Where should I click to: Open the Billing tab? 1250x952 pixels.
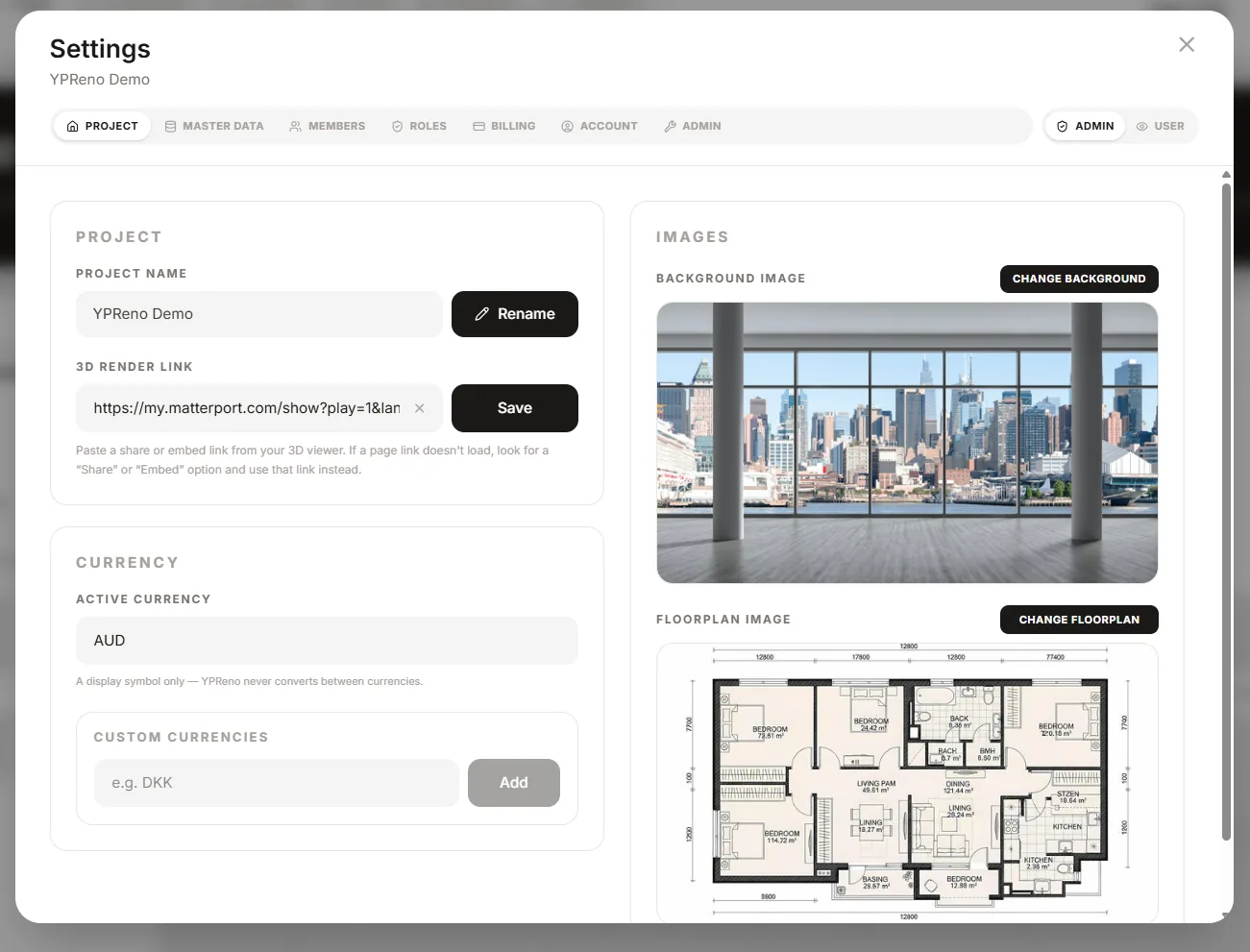tap(503, 126)
